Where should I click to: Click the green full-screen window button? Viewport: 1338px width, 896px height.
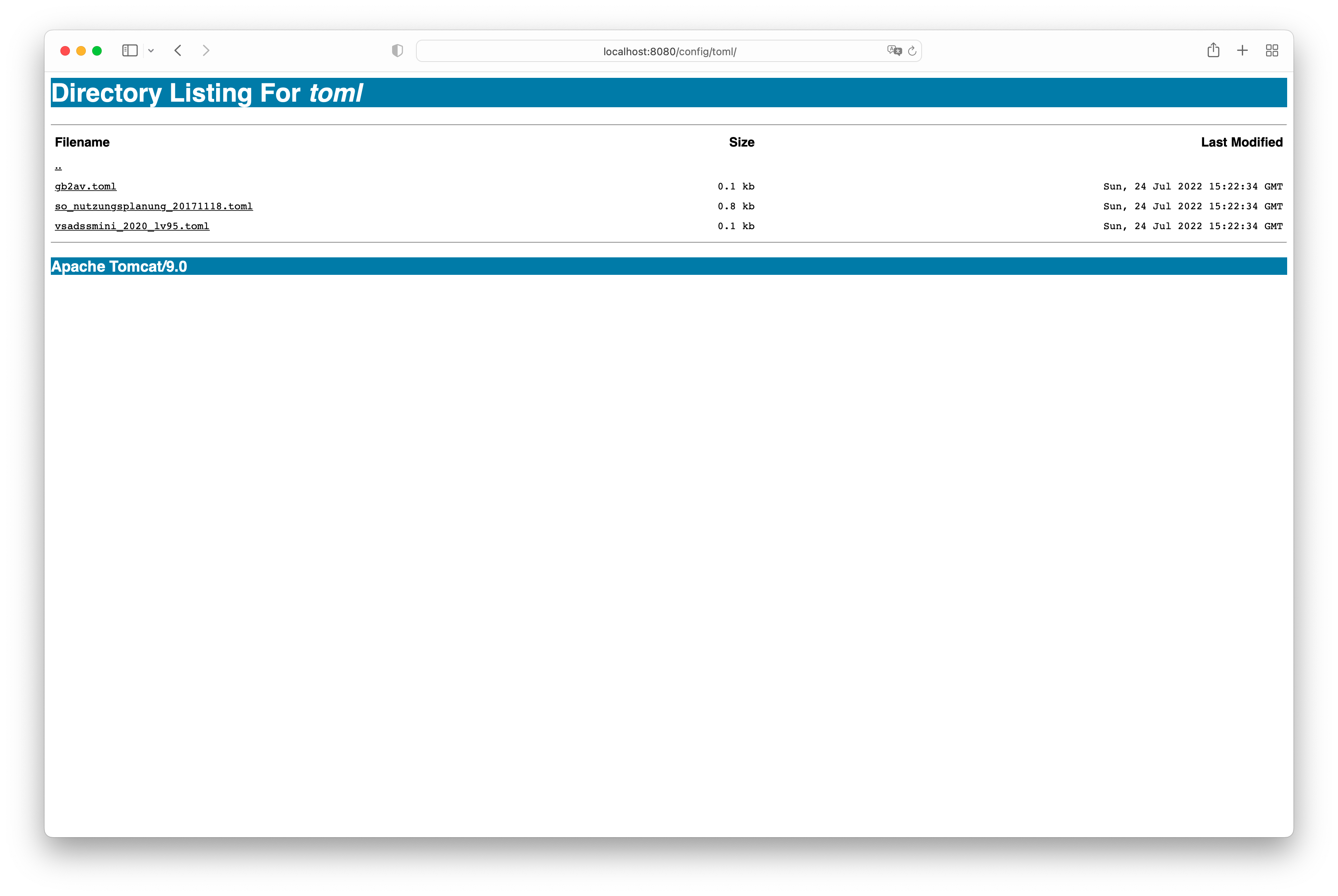point(97,51)
